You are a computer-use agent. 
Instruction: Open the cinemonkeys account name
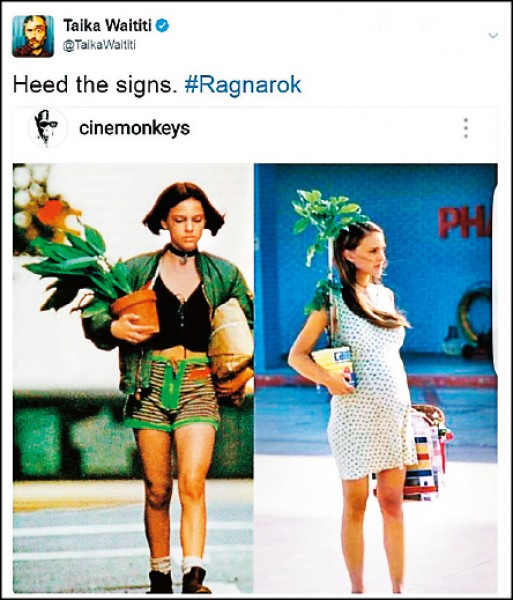click(x=134, y=128)
